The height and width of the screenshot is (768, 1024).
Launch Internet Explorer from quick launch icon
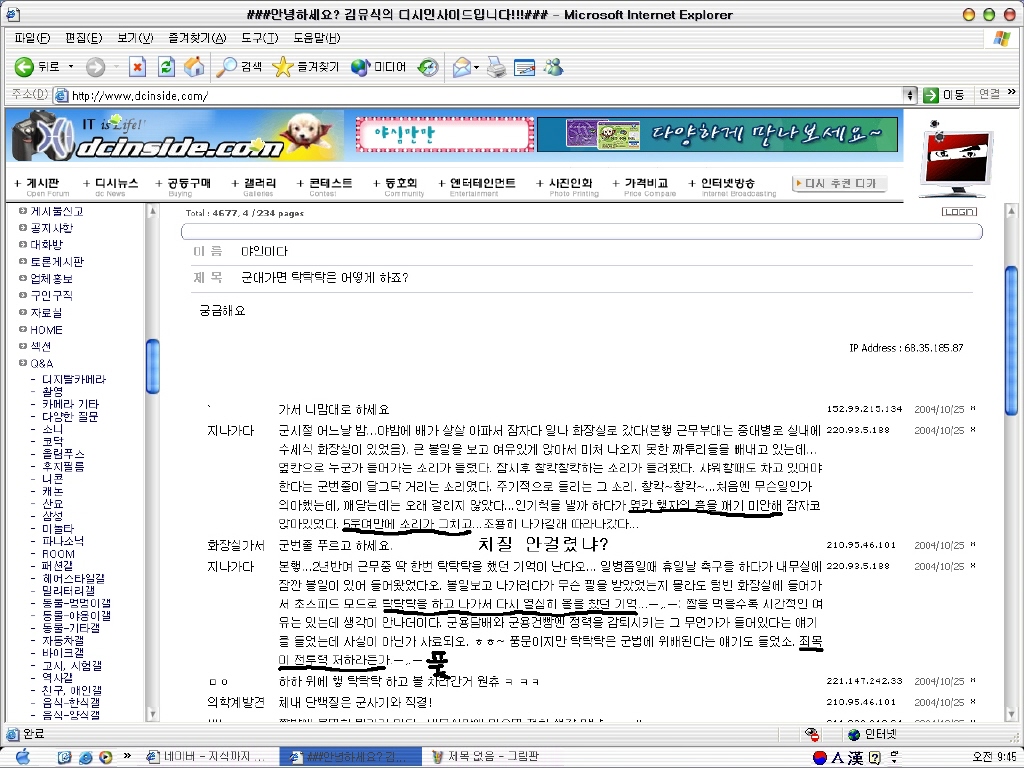[x=86, y=758]
